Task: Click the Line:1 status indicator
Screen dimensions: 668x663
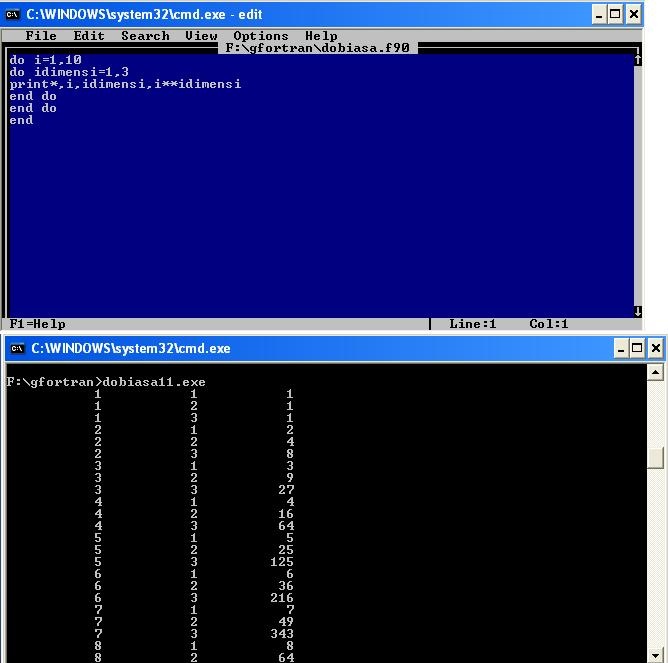Action: coord(472,324)
